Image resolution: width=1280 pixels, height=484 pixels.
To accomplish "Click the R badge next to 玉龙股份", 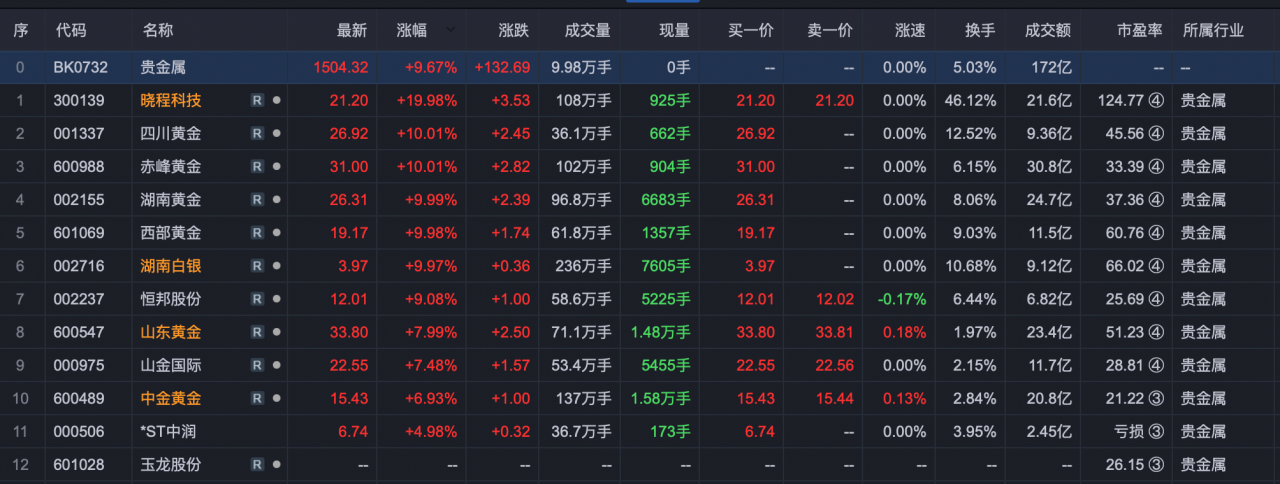I will pyautogui.click(x=257, y=464).
